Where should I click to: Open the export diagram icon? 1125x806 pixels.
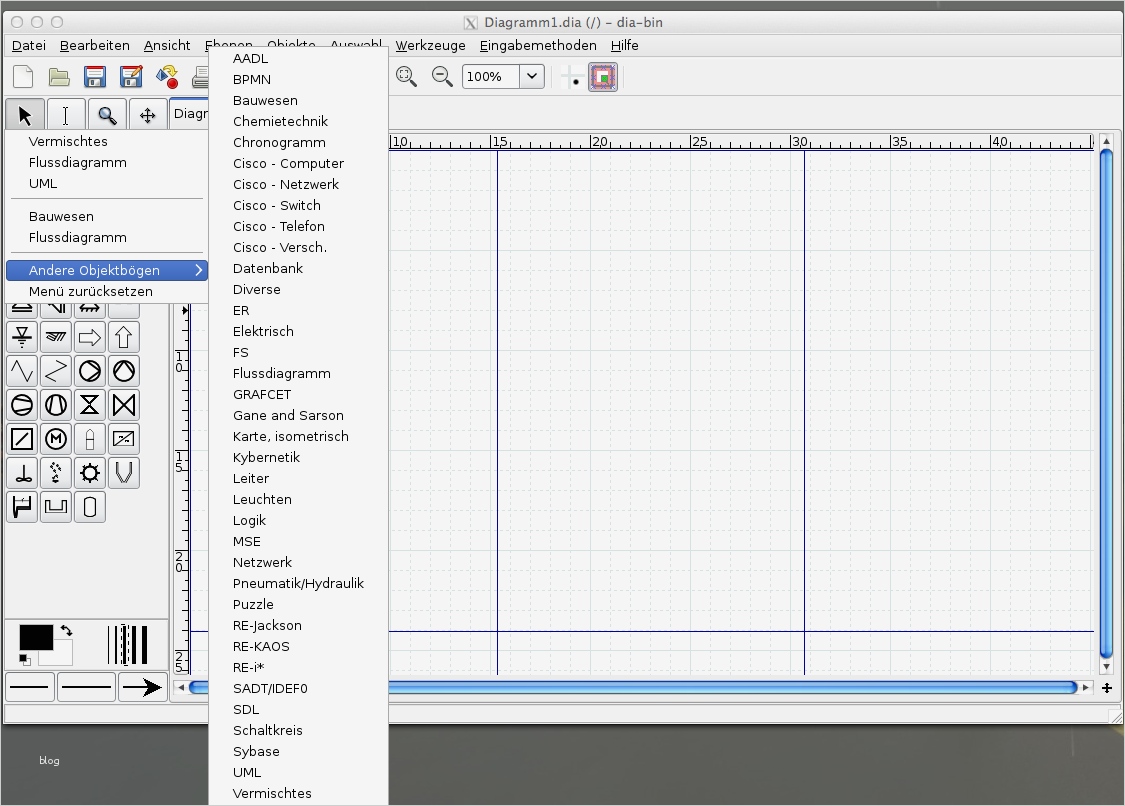tap(167, 76)
